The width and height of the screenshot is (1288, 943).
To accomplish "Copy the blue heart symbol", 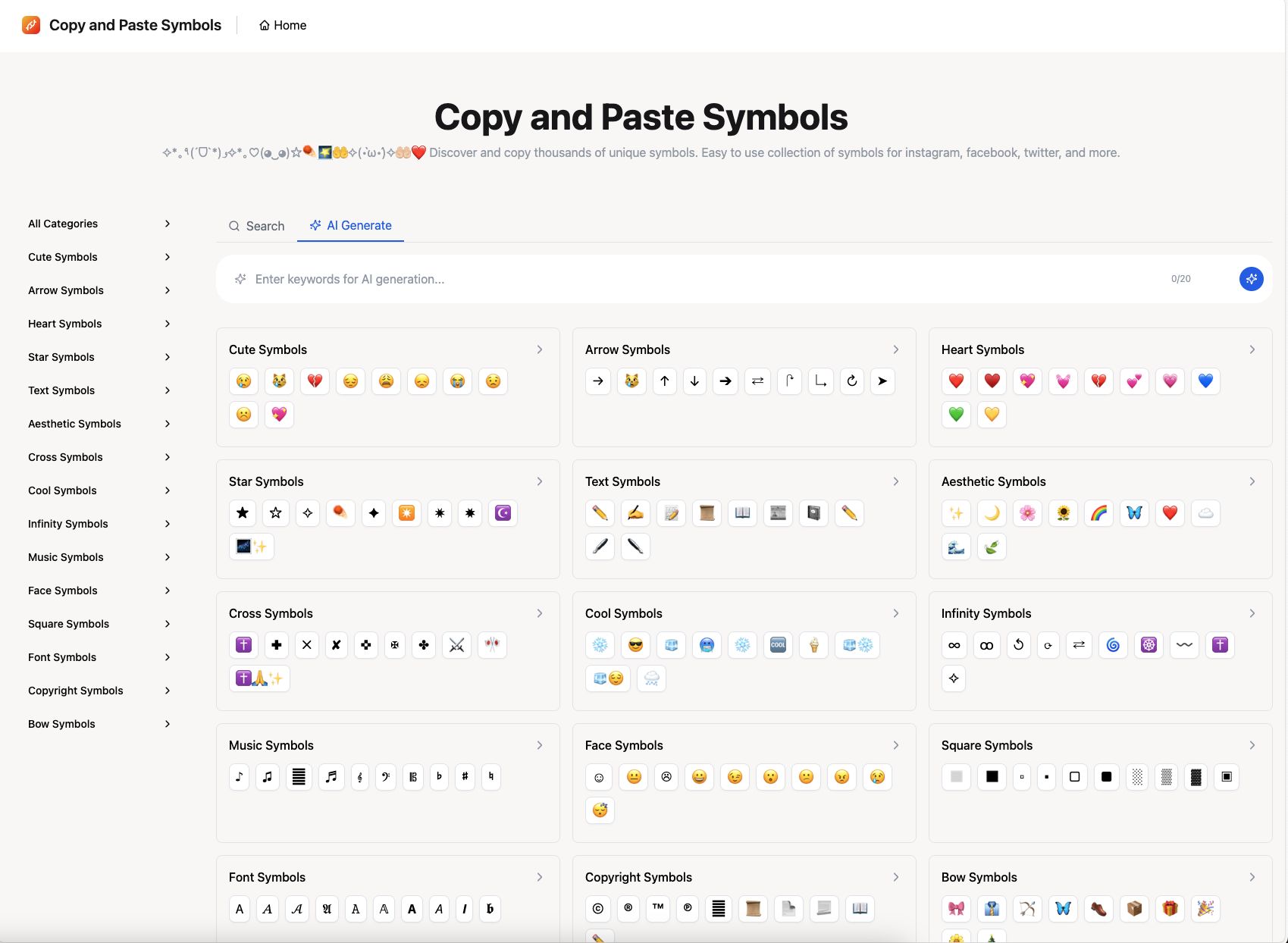I will 1205,381.
